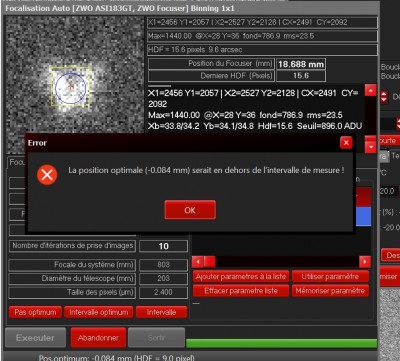Image resolution: width=400 pixels, height=361 pixels.
Task: Click left arrow of horizontal scrollbar
Action: pyautogui.click(x=198, y=262)
